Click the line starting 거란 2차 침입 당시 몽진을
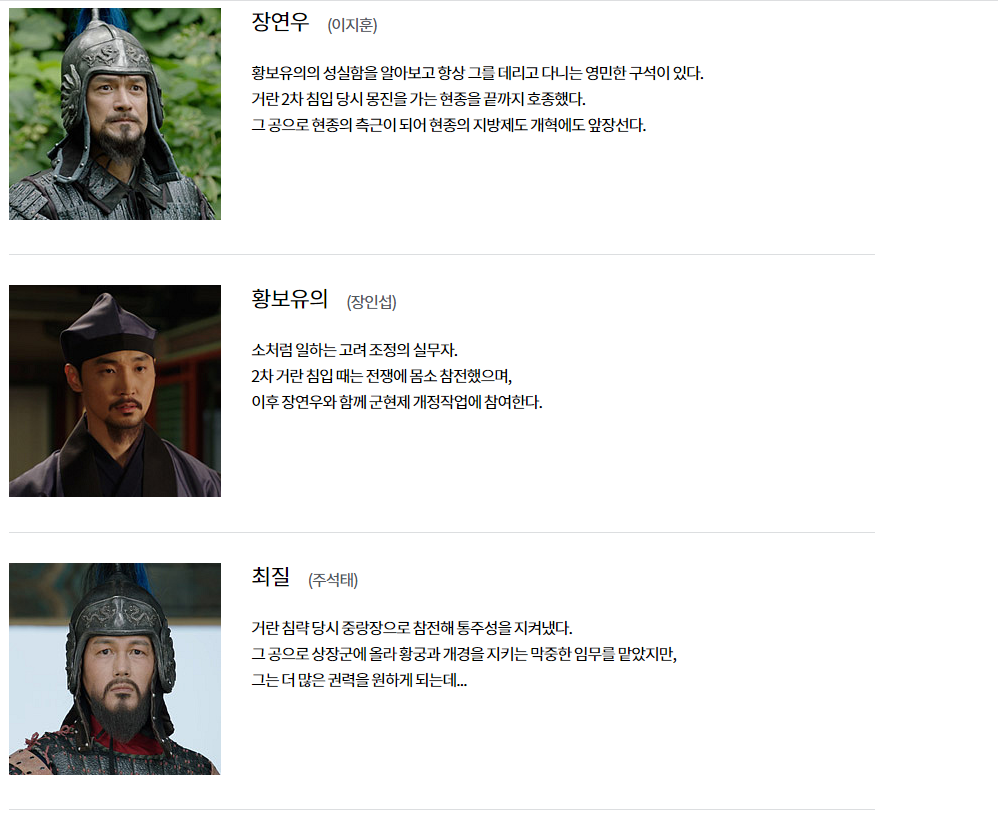The height and width of the screenshot is (827, 998). tap(418, 99)
